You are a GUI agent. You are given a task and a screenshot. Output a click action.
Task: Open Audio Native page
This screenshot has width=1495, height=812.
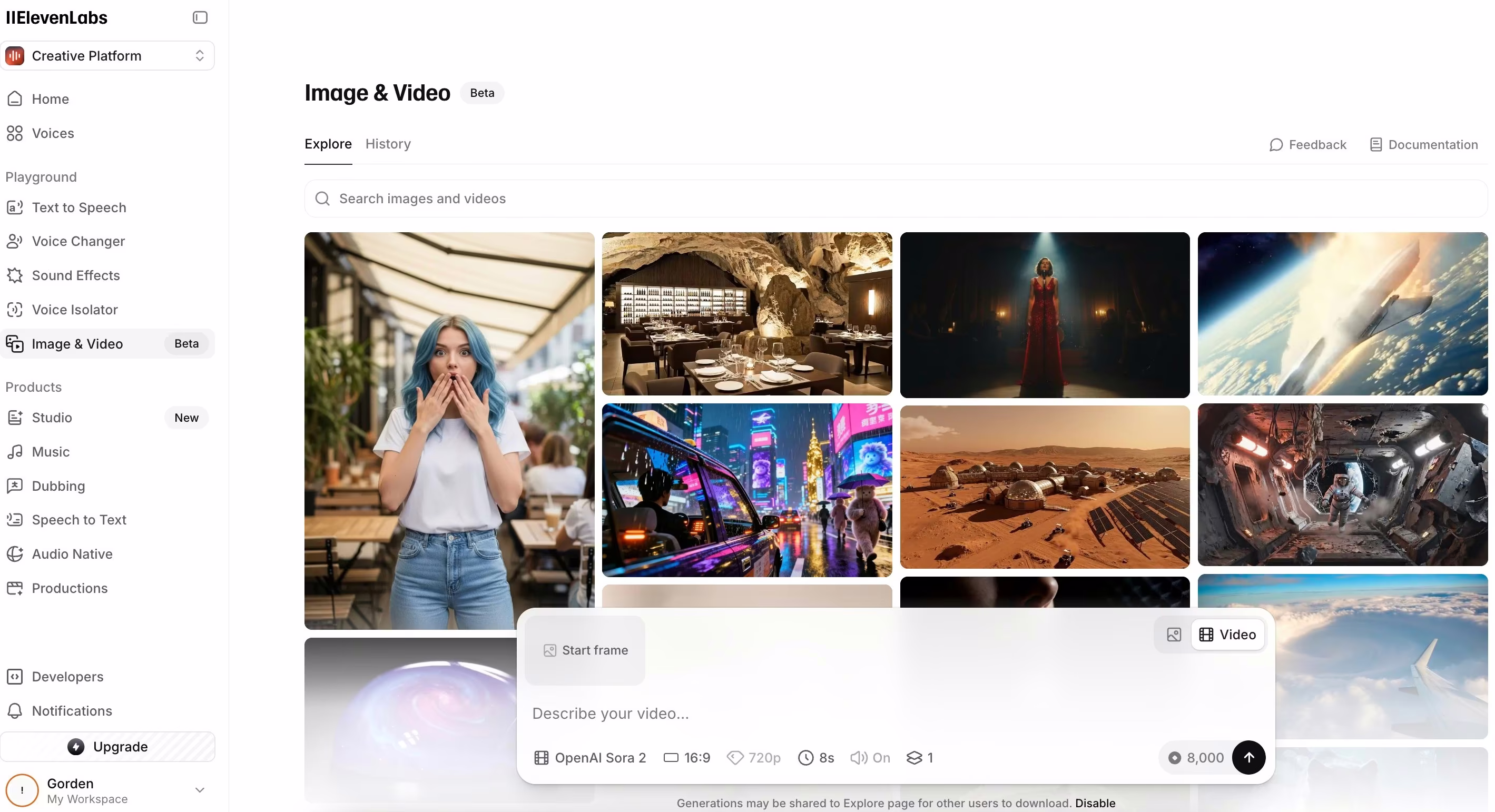pos(72,554)
